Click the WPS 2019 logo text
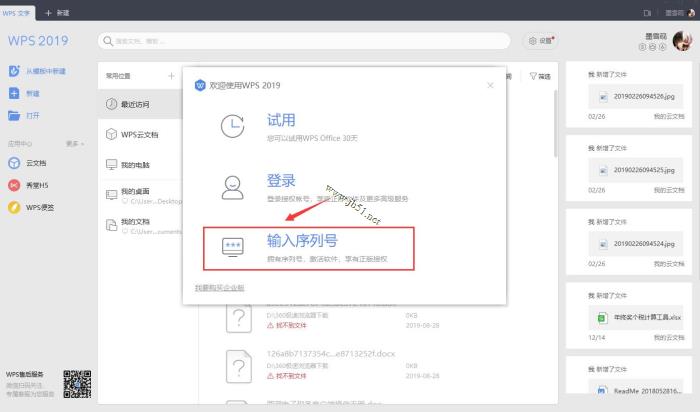This screenshot has height=412, width=700. tap(38, 41)
